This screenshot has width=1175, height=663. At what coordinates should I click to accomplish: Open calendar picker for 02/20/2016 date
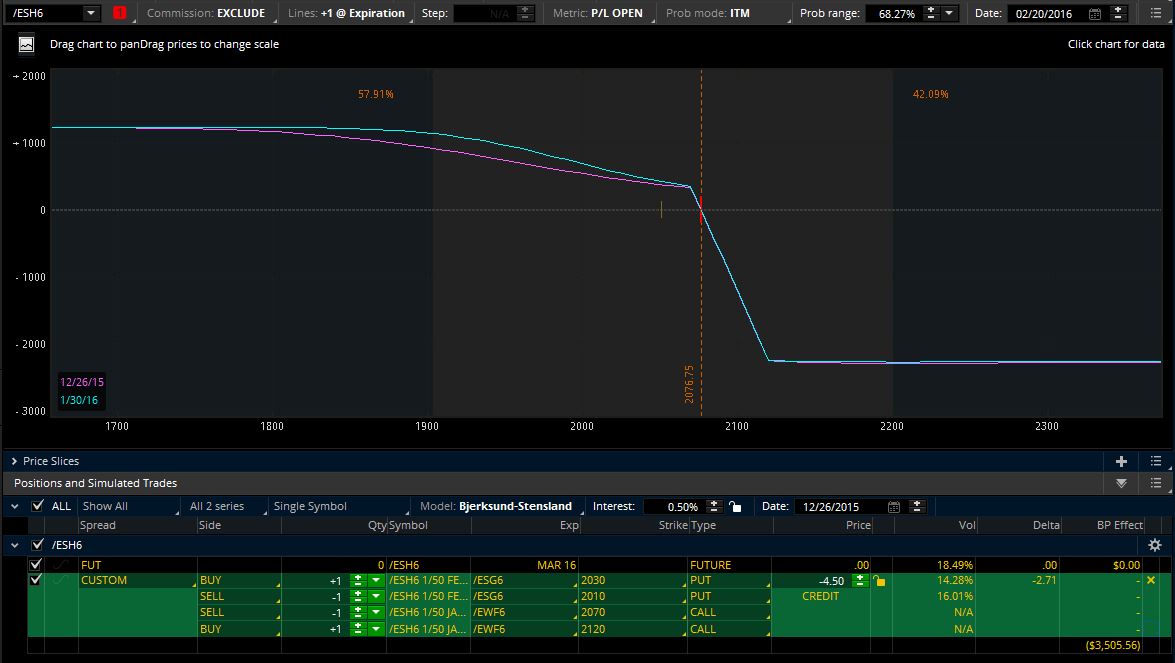coord(1094,14)
